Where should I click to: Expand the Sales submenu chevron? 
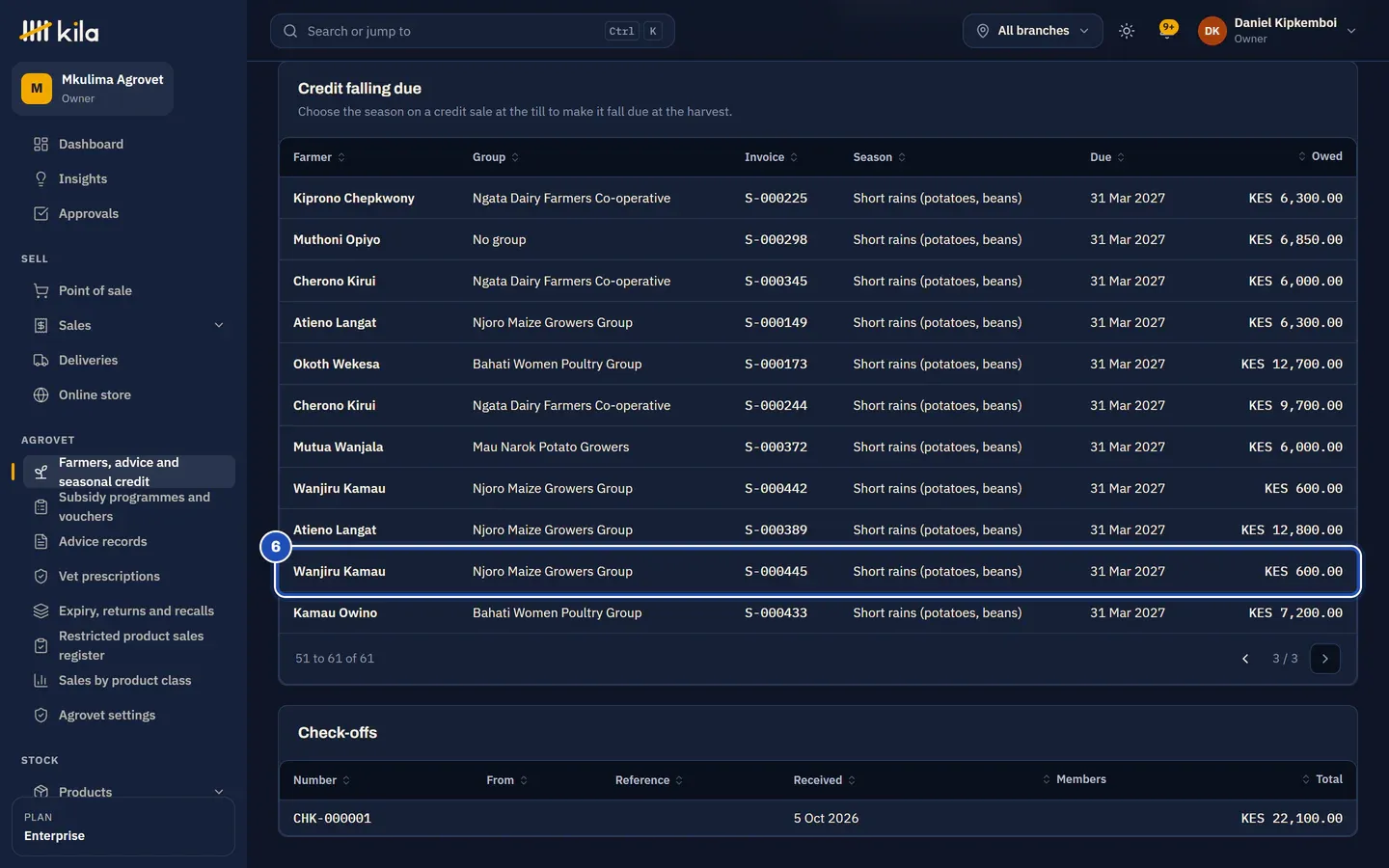(x=219, y=325)
